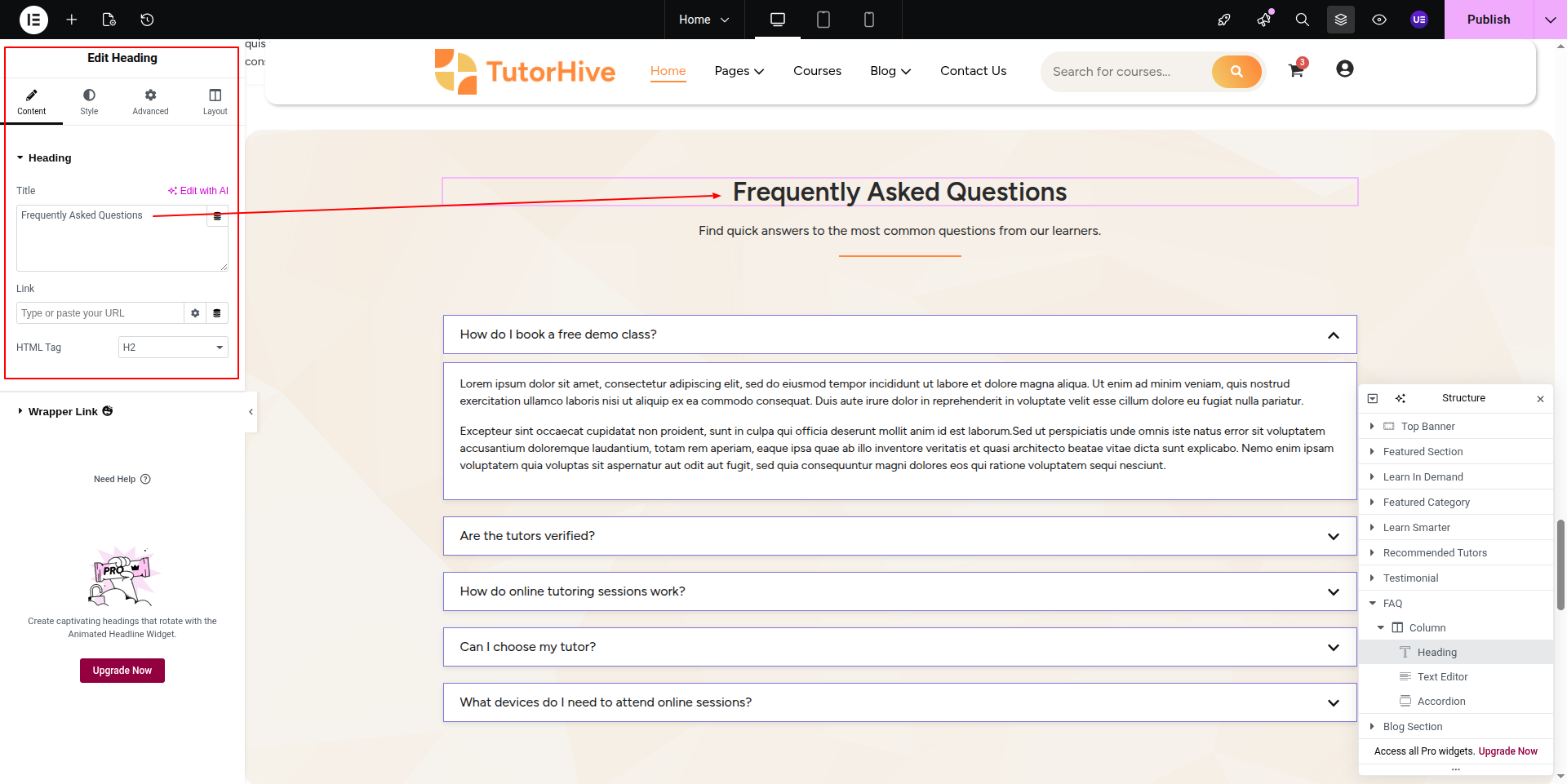Open the HTML Tag dropdown

point(173,348)
